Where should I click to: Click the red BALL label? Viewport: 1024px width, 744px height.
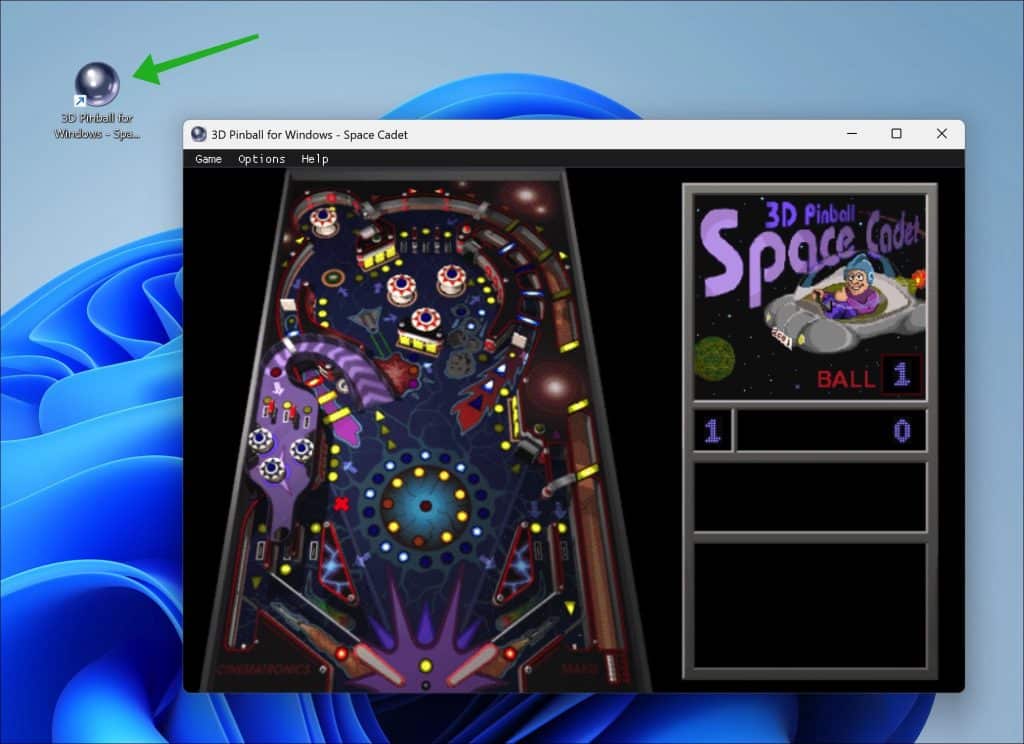point(846,379)
